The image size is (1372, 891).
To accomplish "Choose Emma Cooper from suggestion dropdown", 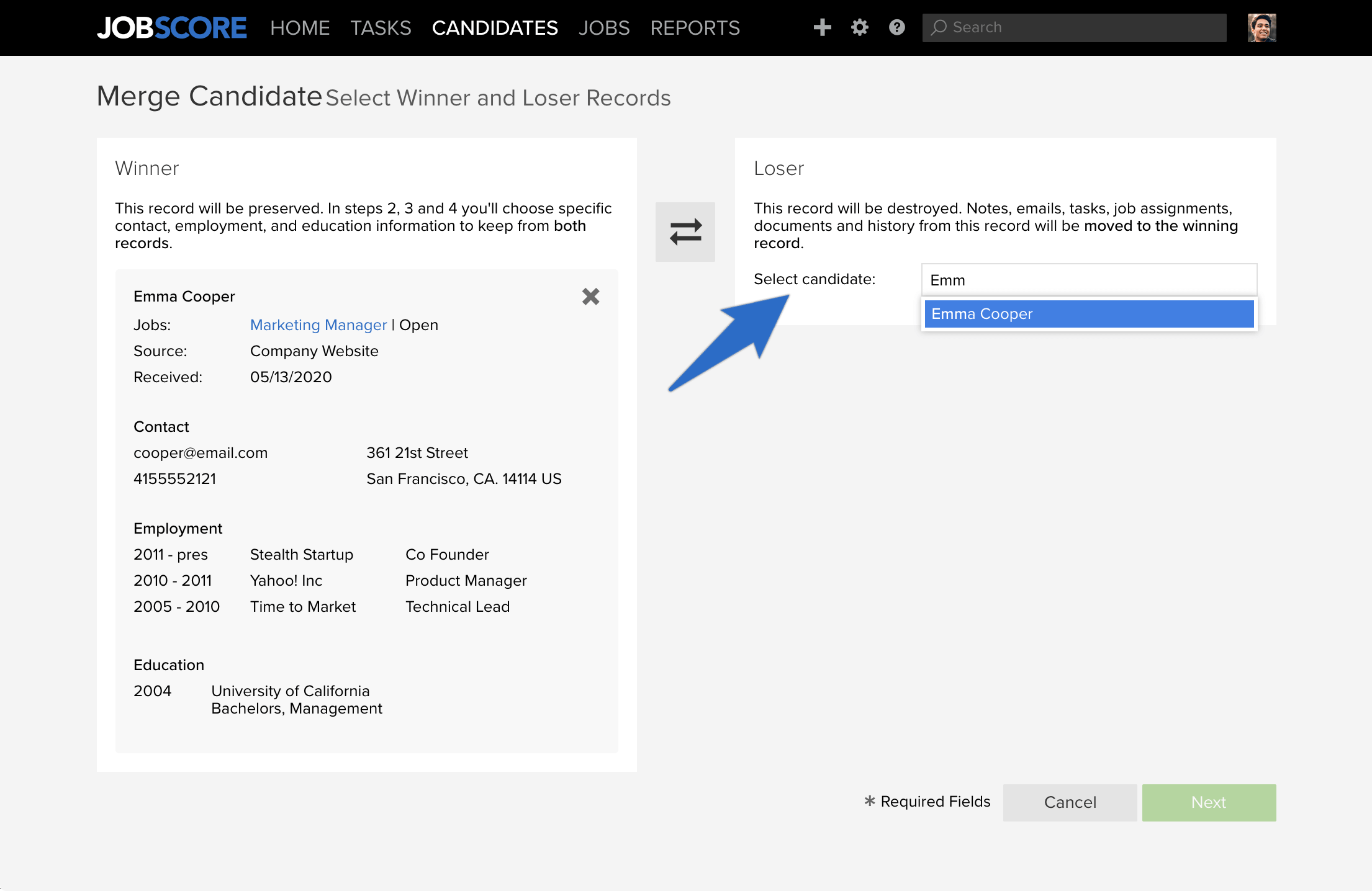I will point(1089,314).
